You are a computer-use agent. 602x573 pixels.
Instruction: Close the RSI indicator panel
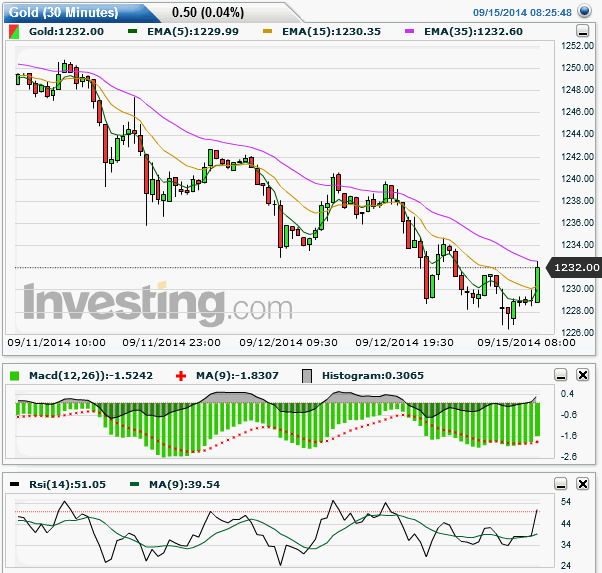(x=583, y=484)
